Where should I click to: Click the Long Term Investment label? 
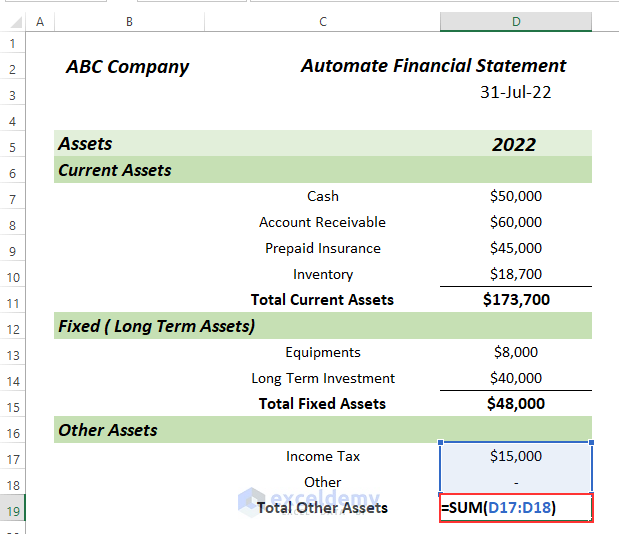[323, 378]
